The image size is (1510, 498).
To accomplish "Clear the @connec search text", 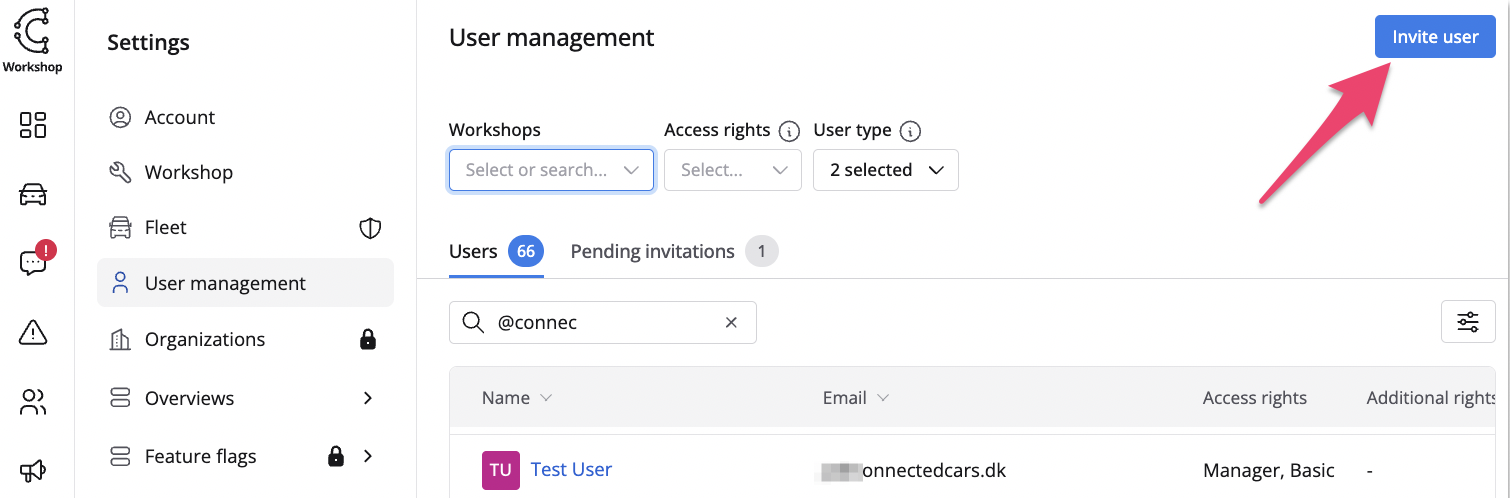I will pos(731,323).
